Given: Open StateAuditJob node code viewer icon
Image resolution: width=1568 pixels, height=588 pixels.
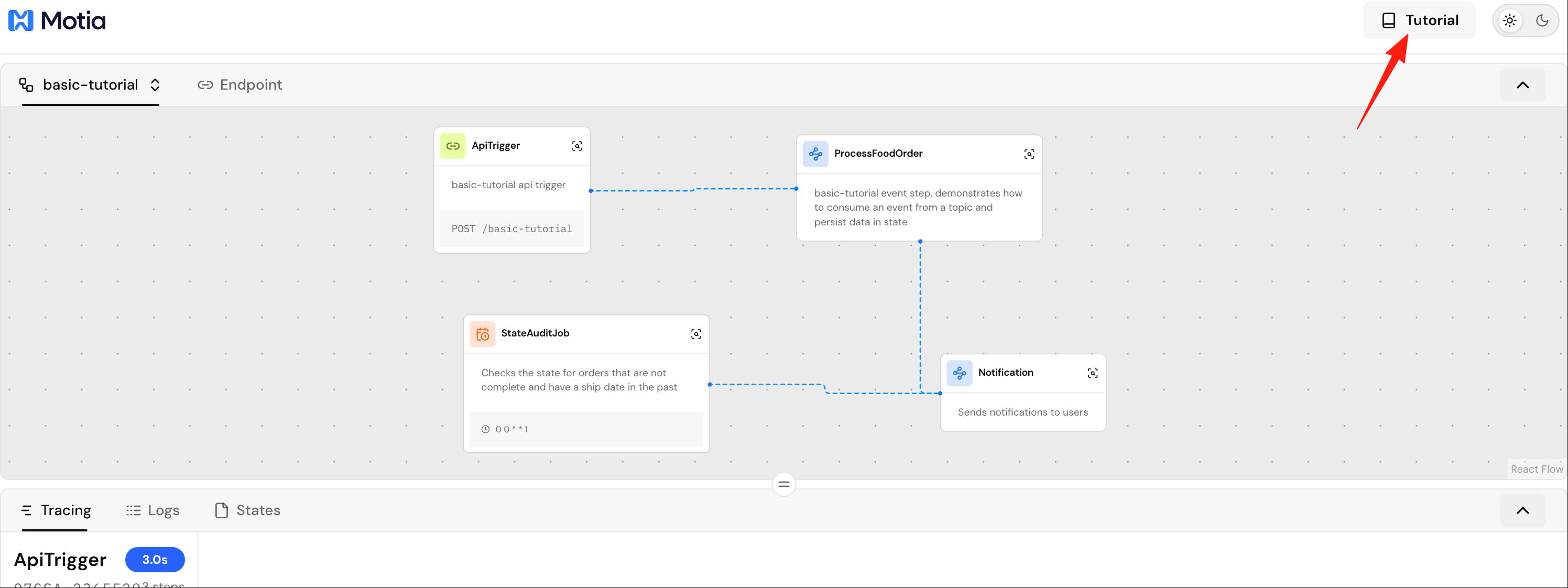Looking at the screenshot, I should click(x=696, y=334).
